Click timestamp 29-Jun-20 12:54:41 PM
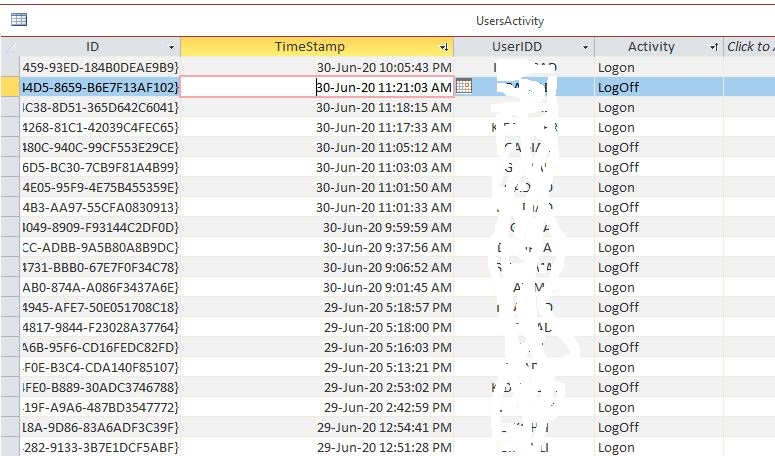 pyautogui.click(x=385, y=428)
